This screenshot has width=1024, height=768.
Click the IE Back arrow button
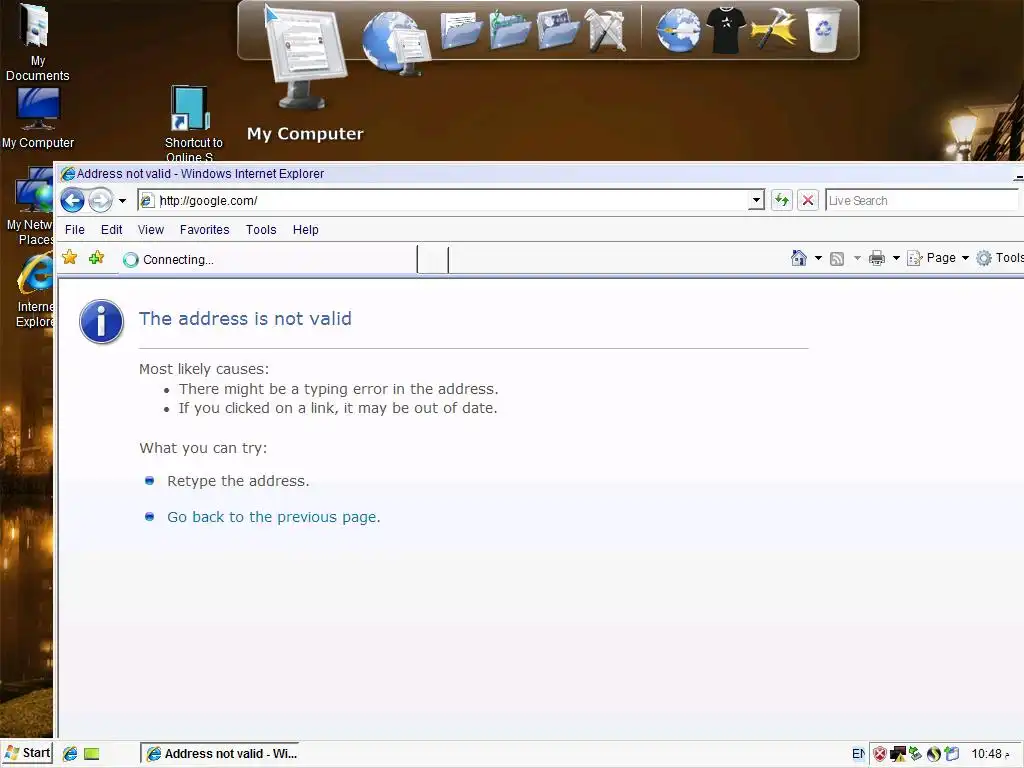(x=72, y=200)
